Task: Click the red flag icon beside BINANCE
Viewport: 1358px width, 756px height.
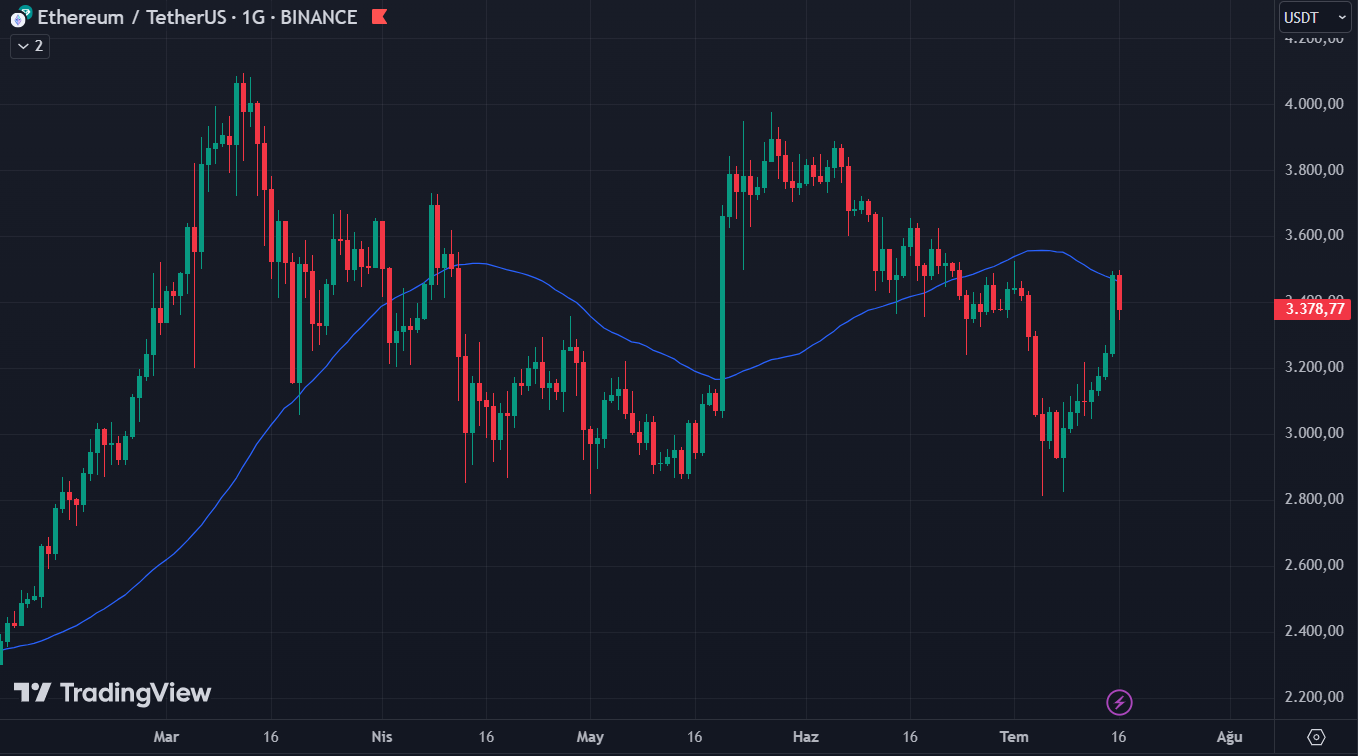Action: tap(379, 17)
